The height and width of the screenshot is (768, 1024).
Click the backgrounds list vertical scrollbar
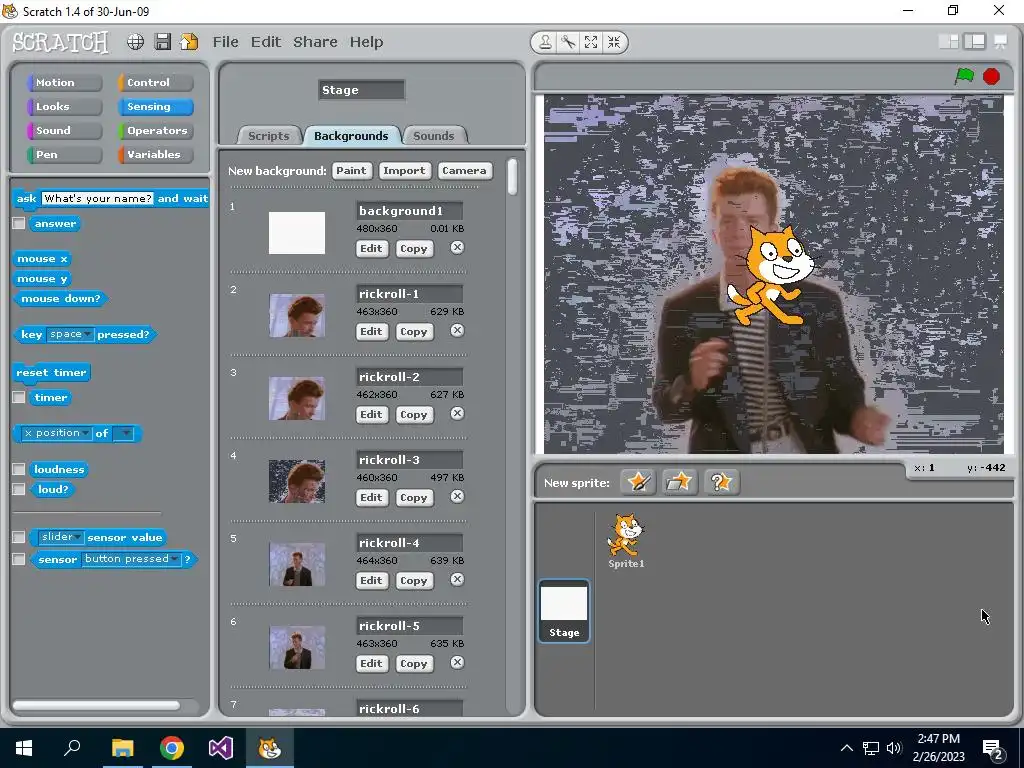pyautogui.click(x=513, y=176)
